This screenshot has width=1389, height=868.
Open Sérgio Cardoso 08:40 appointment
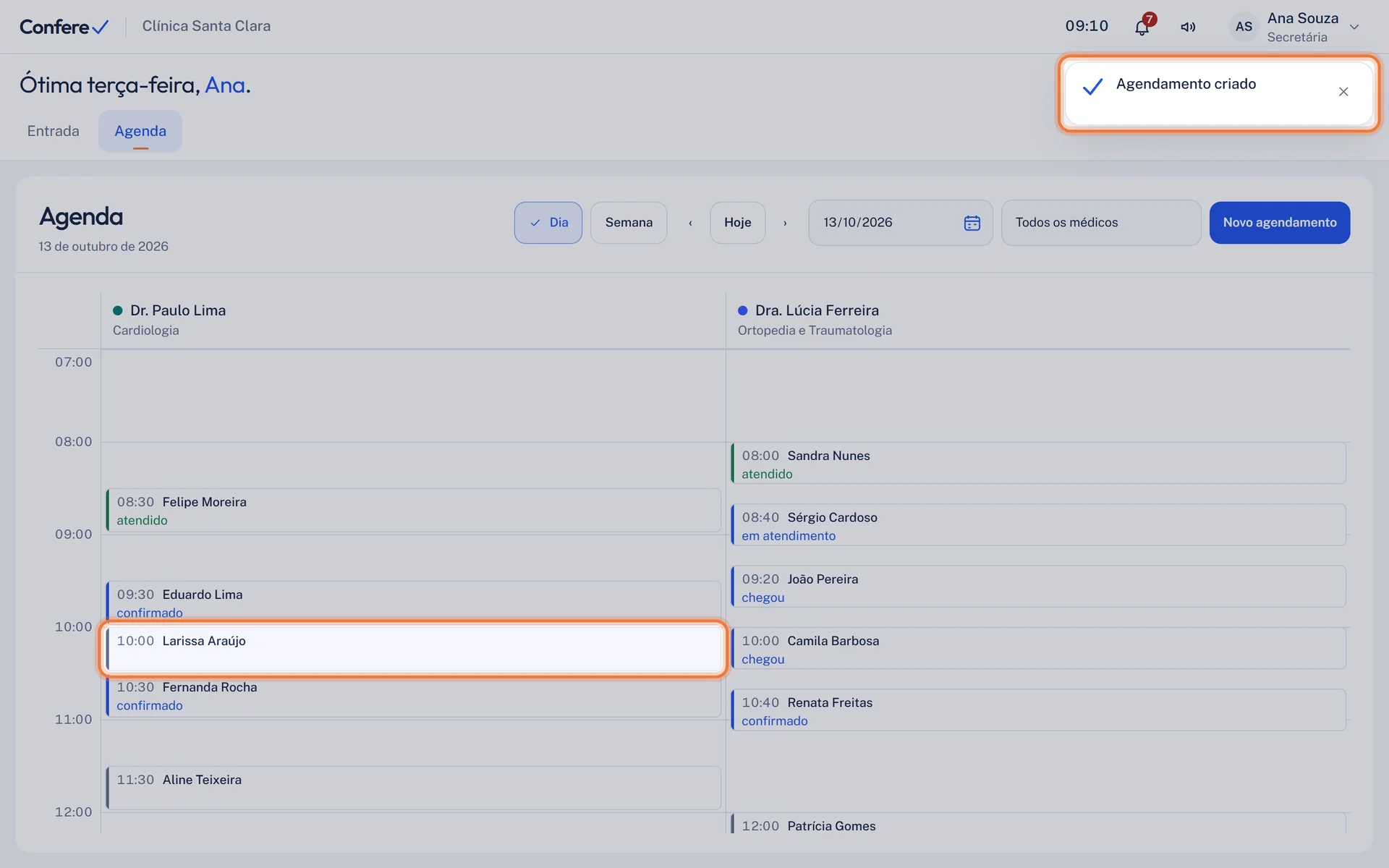pyautogui.click(x=1039, y=525)
